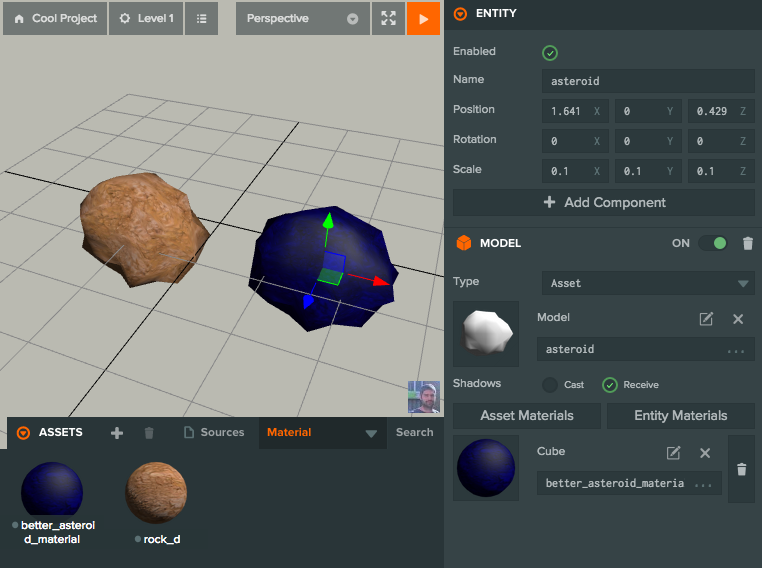Select Rotation X field
Screen dimensions: 762x568
(x=575, y=141)
